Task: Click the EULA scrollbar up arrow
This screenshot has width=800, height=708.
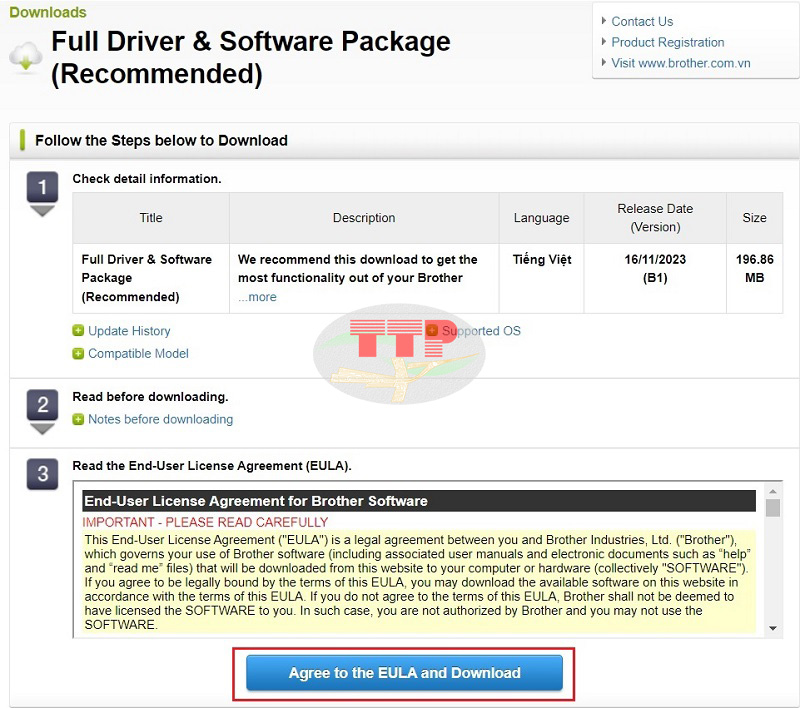Action: [773, 491]
